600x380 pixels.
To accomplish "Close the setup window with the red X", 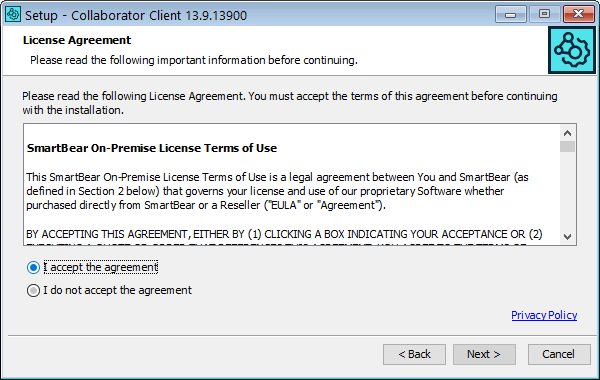I will [x=579, y=15].
